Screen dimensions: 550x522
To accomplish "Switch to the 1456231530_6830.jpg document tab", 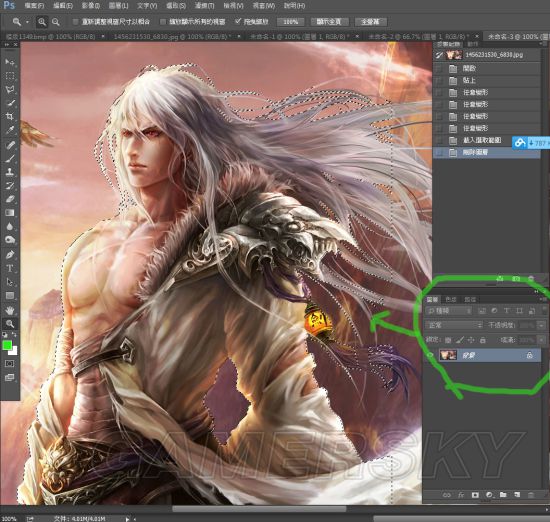I will pos(172,36).
